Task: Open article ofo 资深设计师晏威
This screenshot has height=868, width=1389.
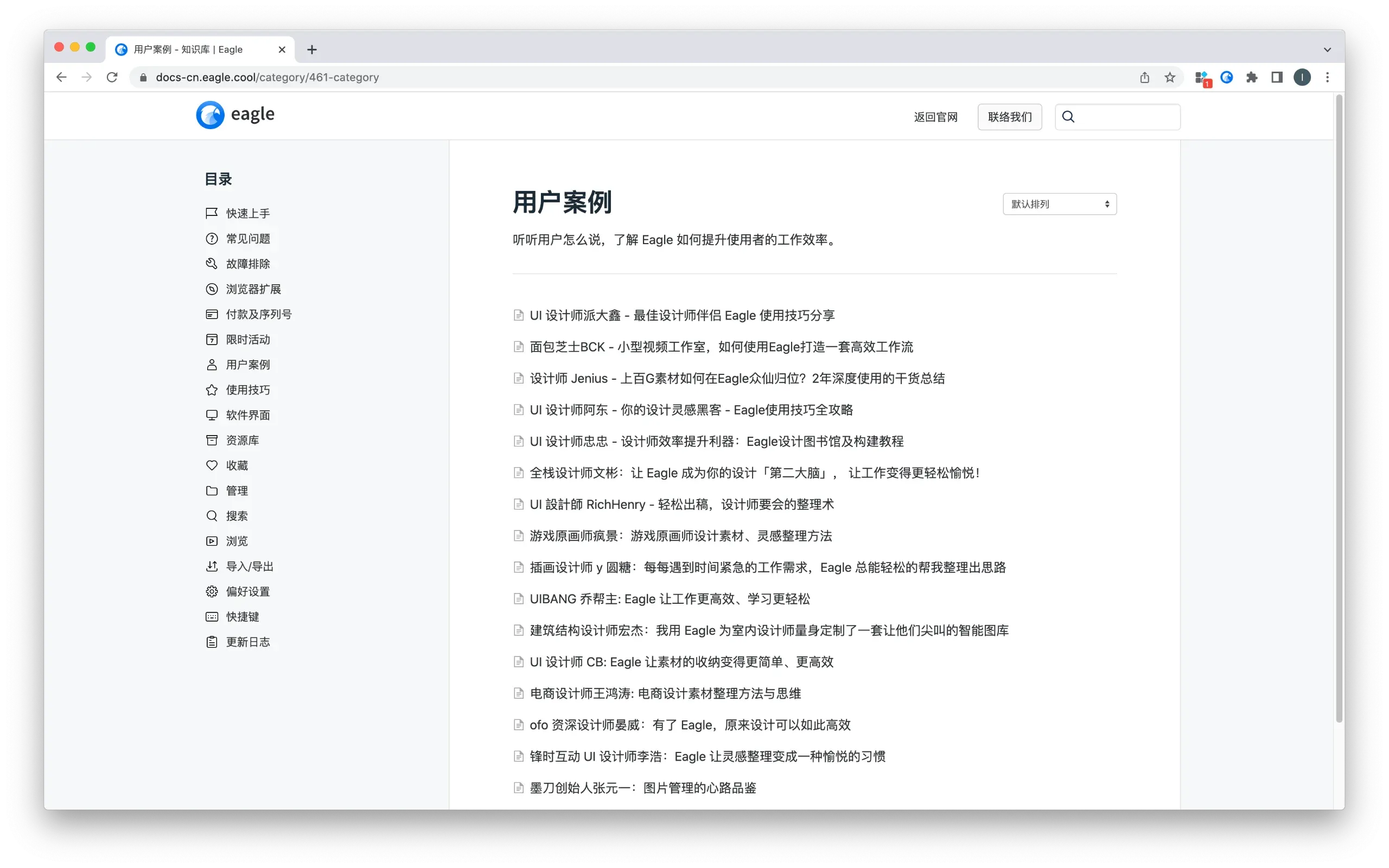Action: [x=690, y=725]
